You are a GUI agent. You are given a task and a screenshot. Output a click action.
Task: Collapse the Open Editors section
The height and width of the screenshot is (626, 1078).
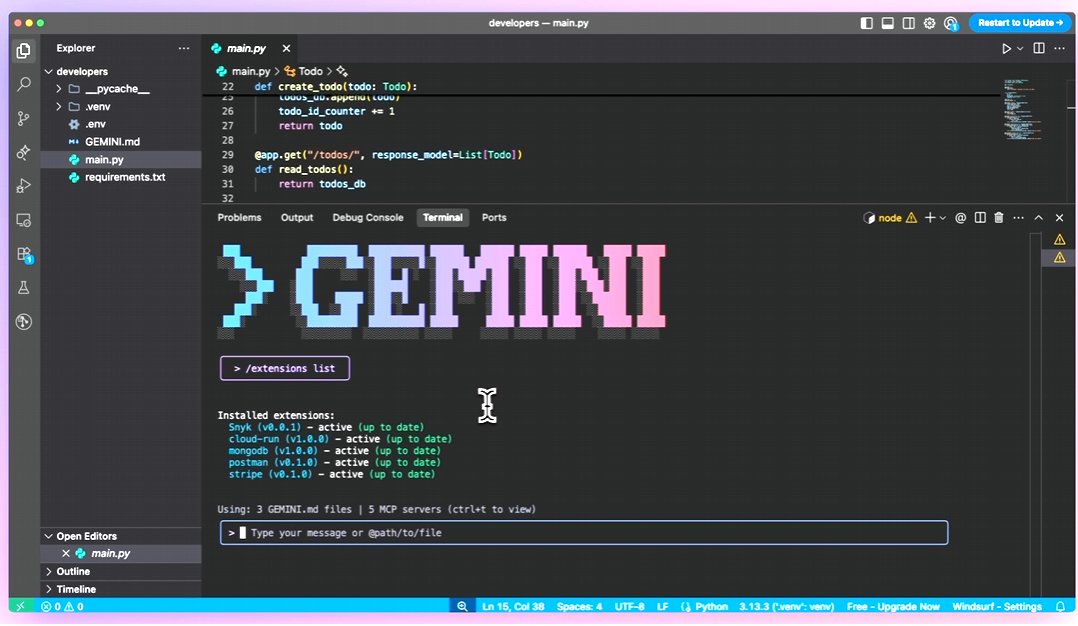tap(121, 537)
